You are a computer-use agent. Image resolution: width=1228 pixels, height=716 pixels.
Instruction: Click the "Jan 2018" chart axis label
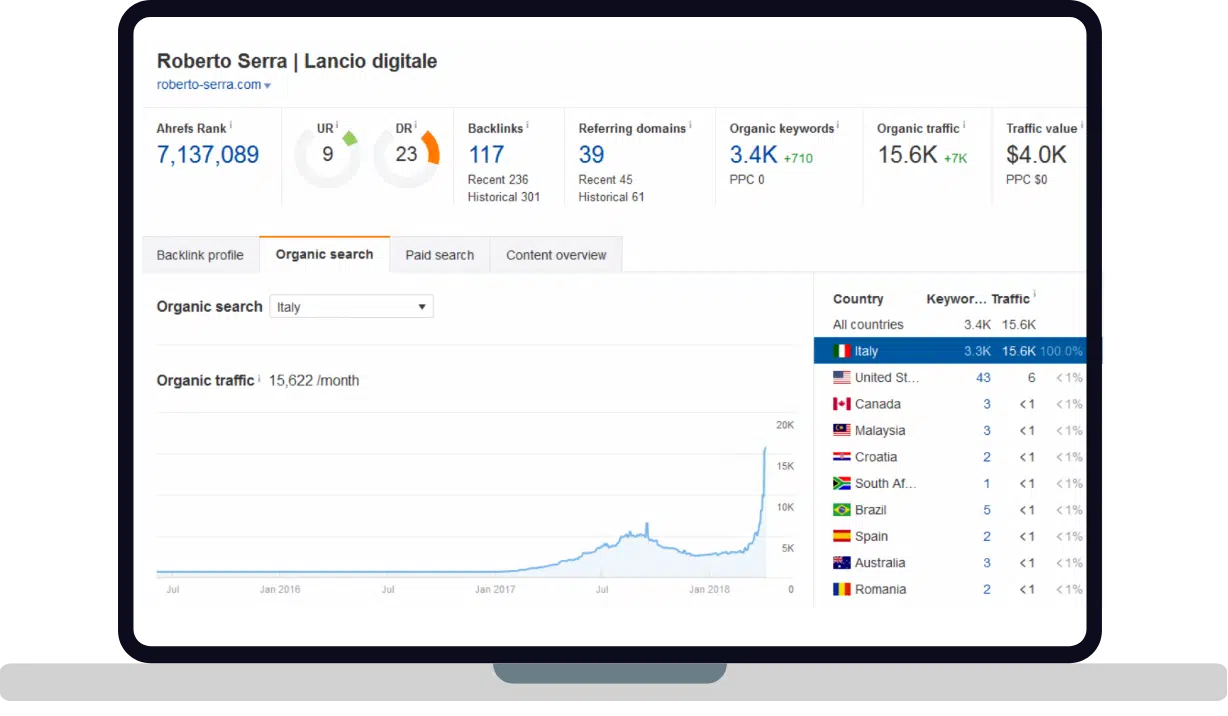[709, 590]
